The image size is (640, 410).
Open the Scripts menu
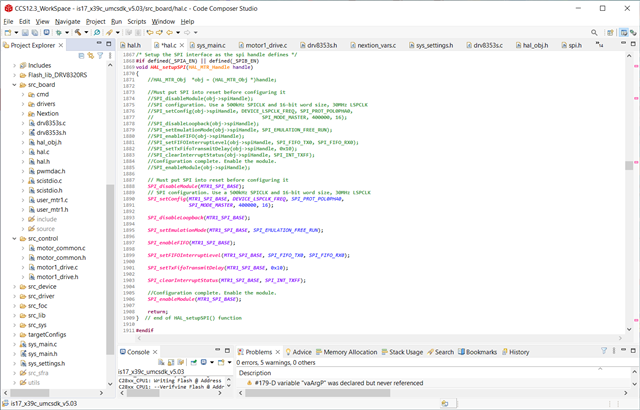136,22
